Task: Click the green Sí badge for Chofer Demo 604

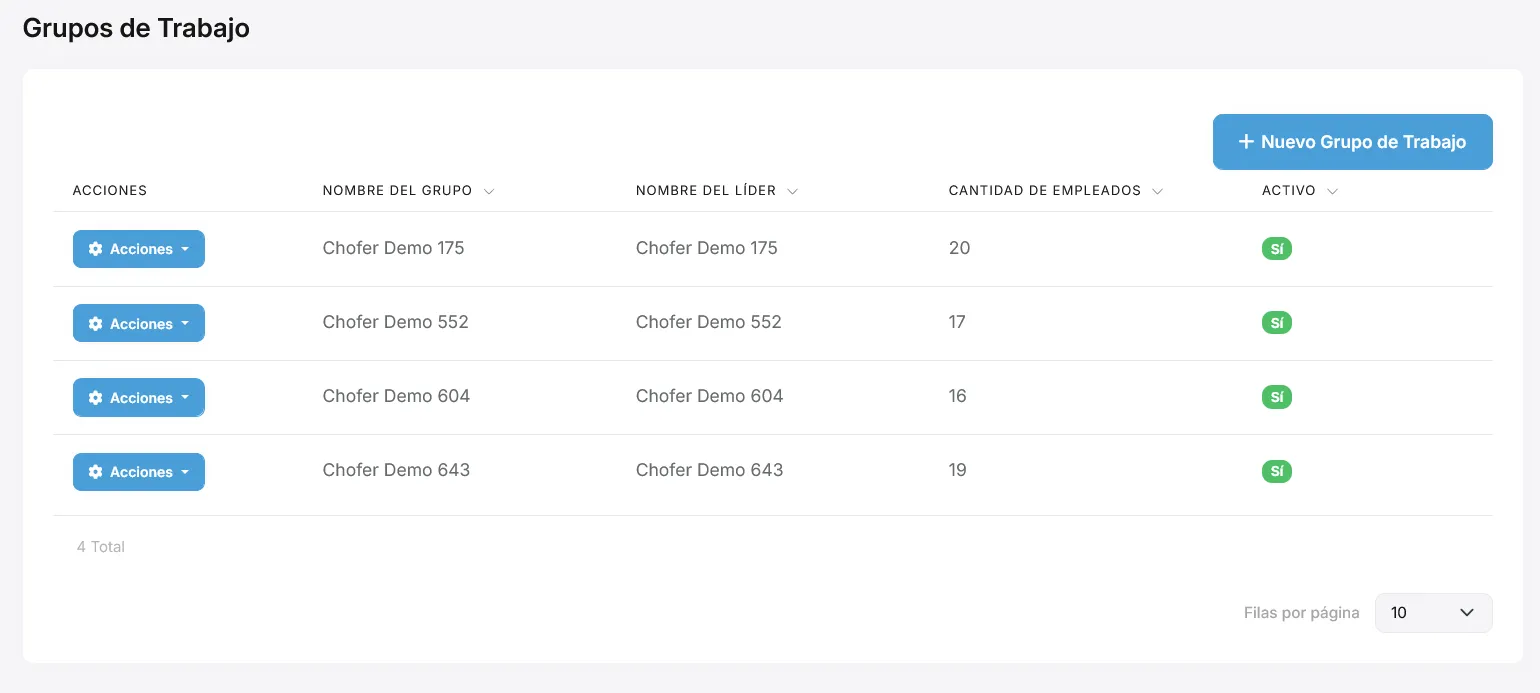Action: pyautogui.click(x=1277, y=397)
